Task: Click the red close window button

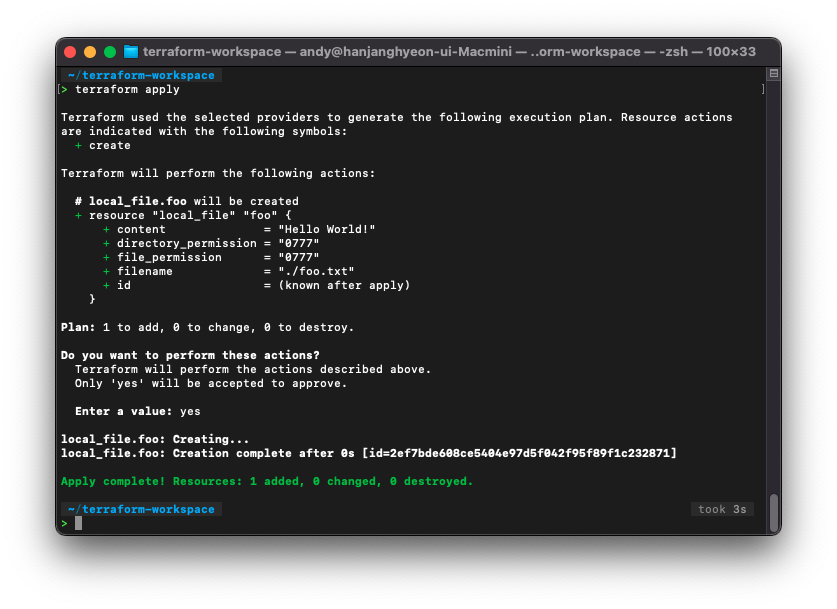Action: 70,52
